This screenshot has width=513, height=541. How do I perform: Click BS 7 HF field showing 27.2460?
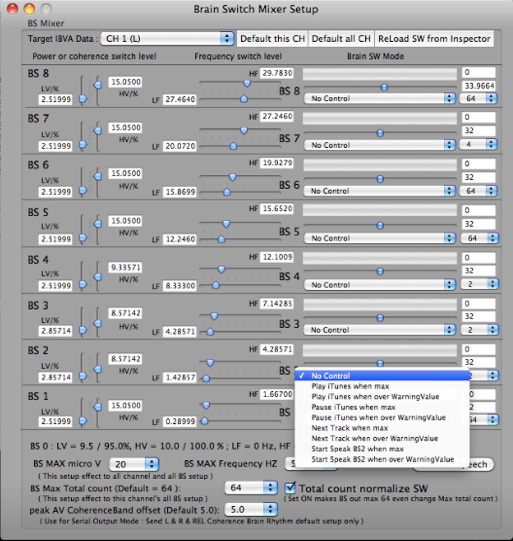pos(277,116)
